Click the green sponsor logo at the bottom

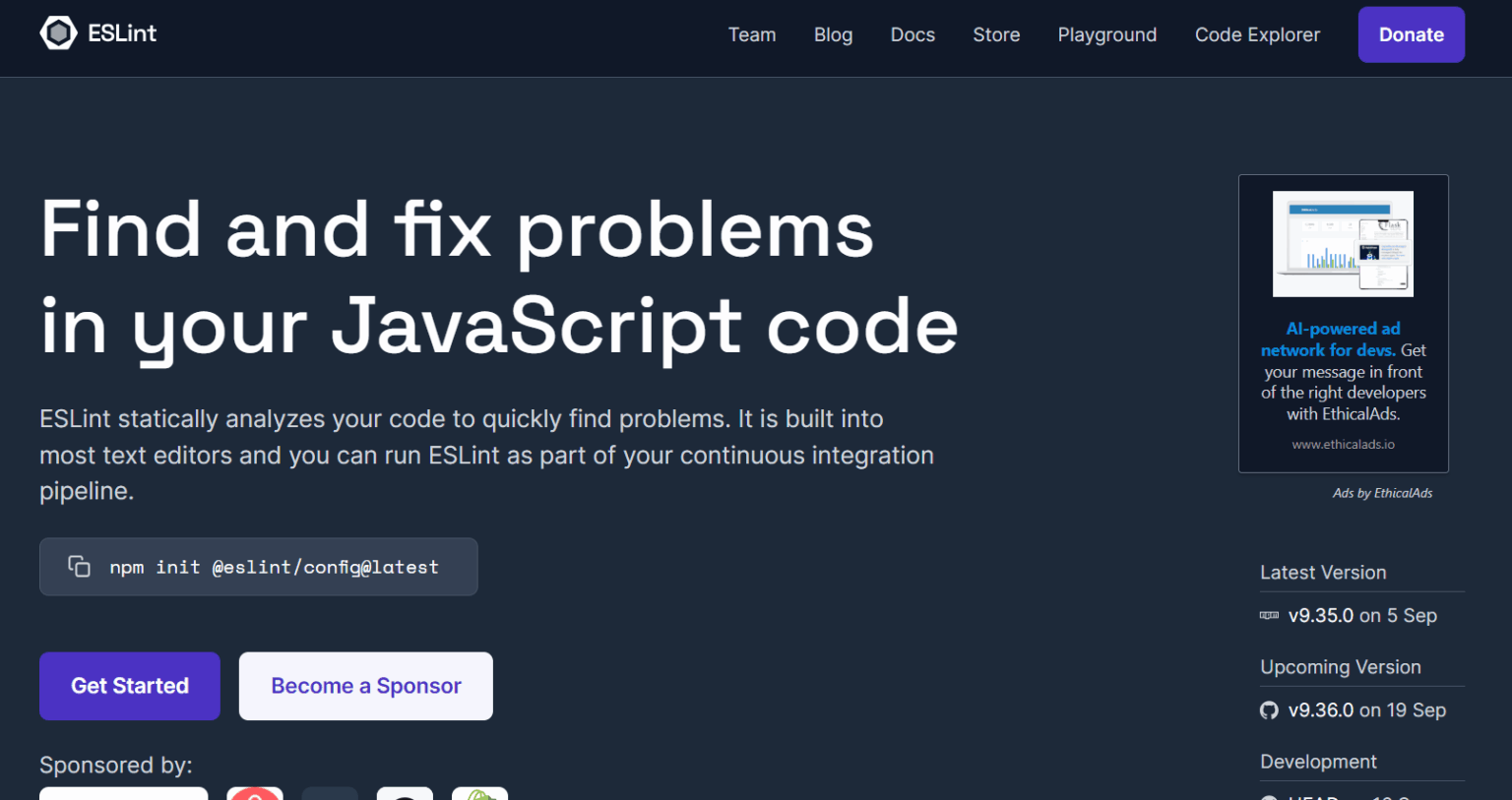(x=479, y=793)
